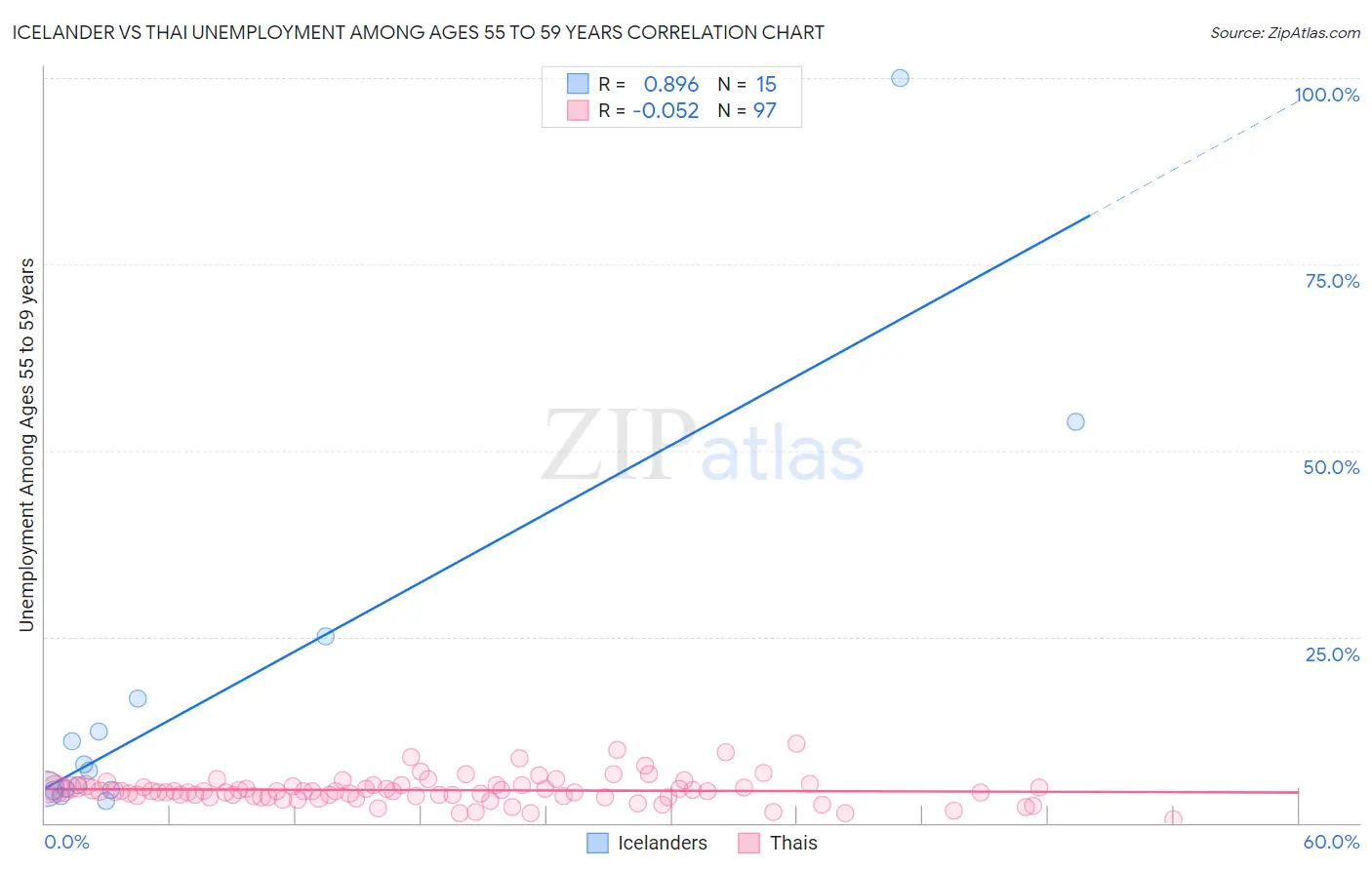
Task: Click the blue data point near 50%
Action: pos(1075,421)
